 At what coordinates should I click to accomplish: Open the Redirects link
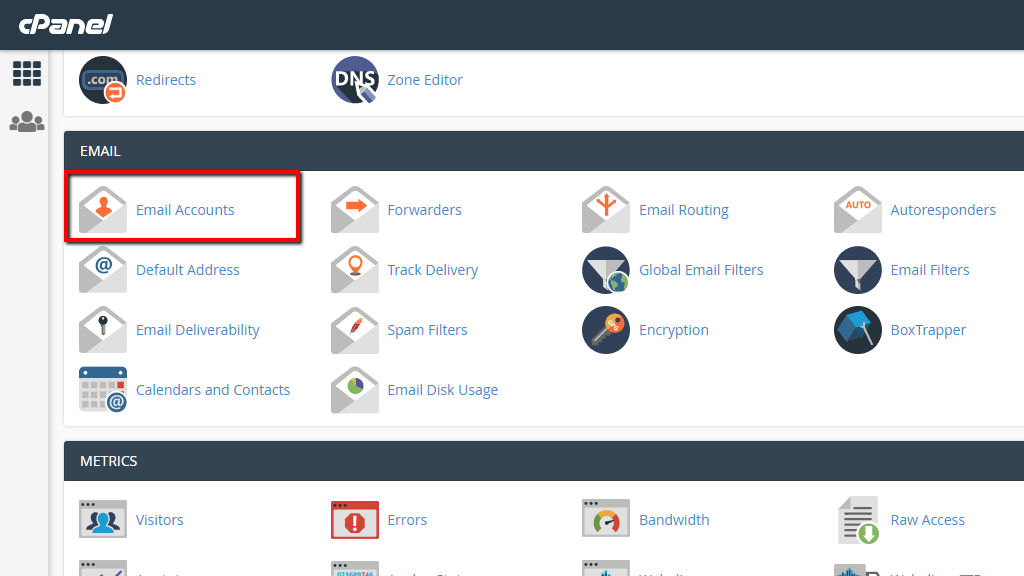coord(164,80)
